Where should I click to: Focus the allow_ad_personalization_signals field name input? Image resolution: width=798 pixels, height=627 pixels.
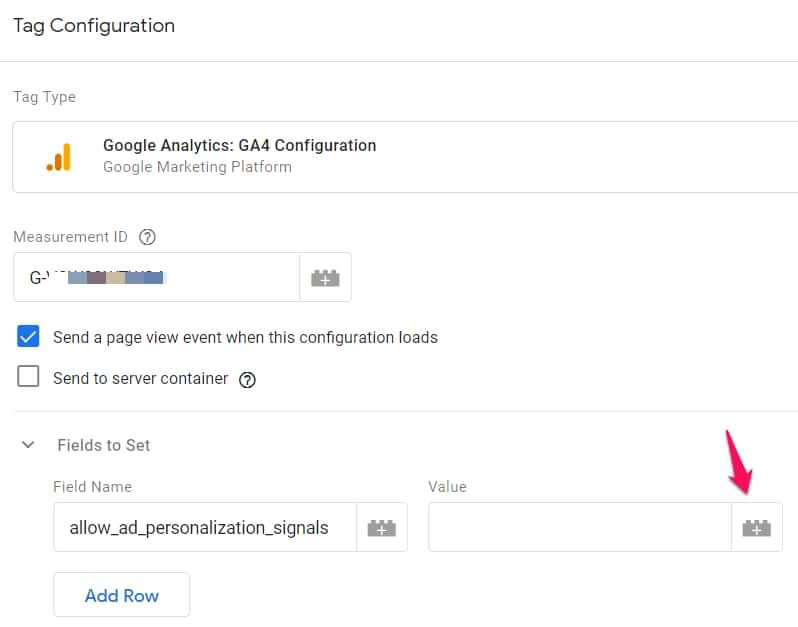204,528
